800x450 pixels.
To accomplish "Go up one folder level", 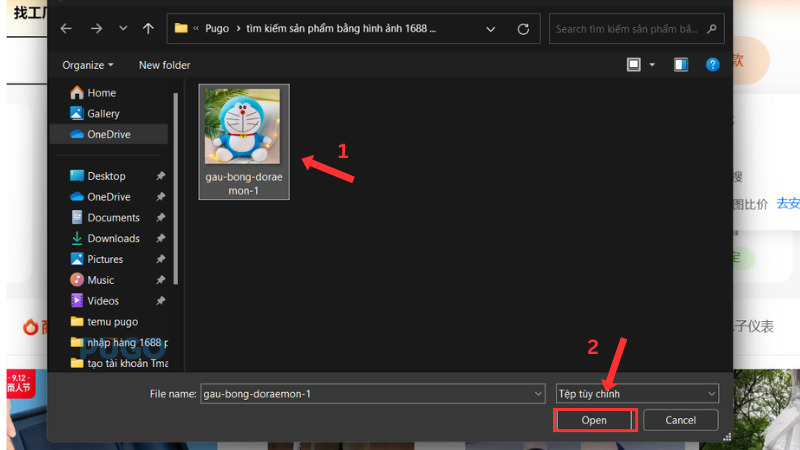I will [148, 29].
